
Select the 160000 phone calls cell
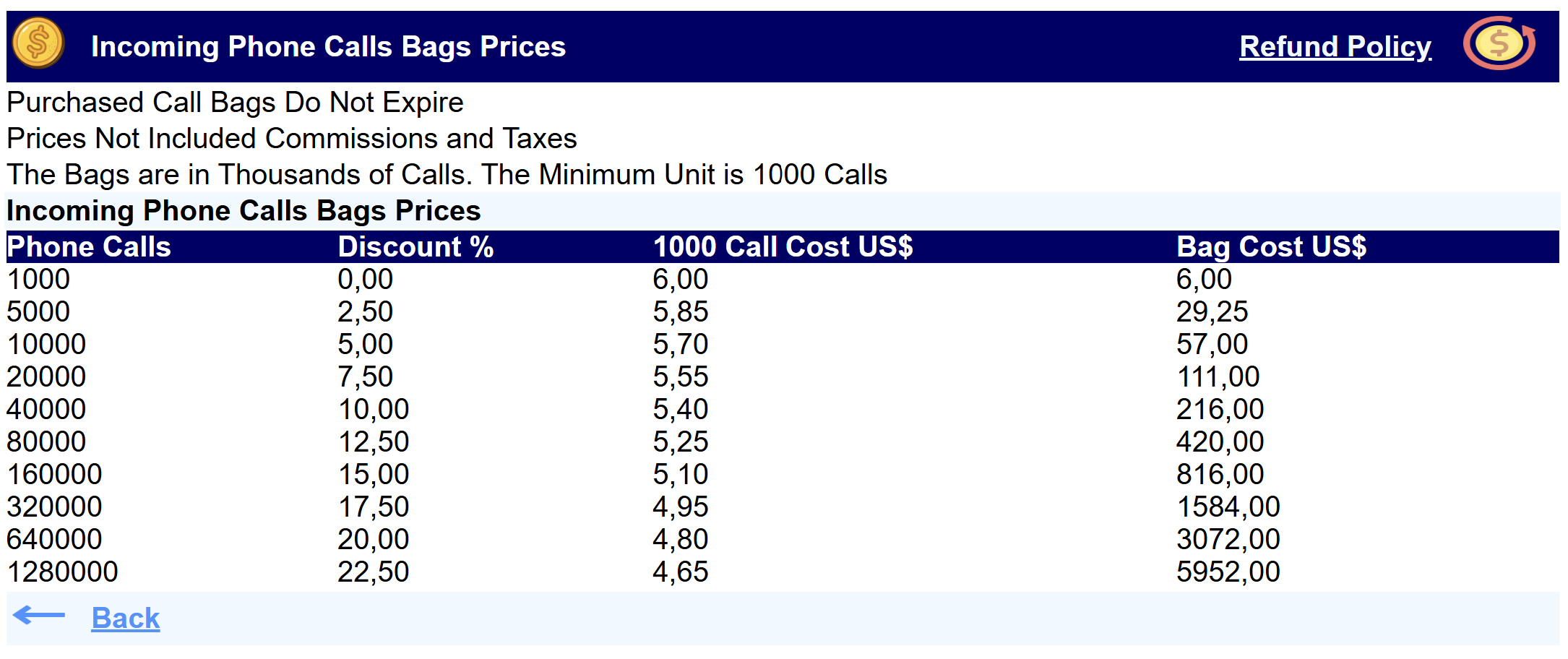(x=54, y=475)
